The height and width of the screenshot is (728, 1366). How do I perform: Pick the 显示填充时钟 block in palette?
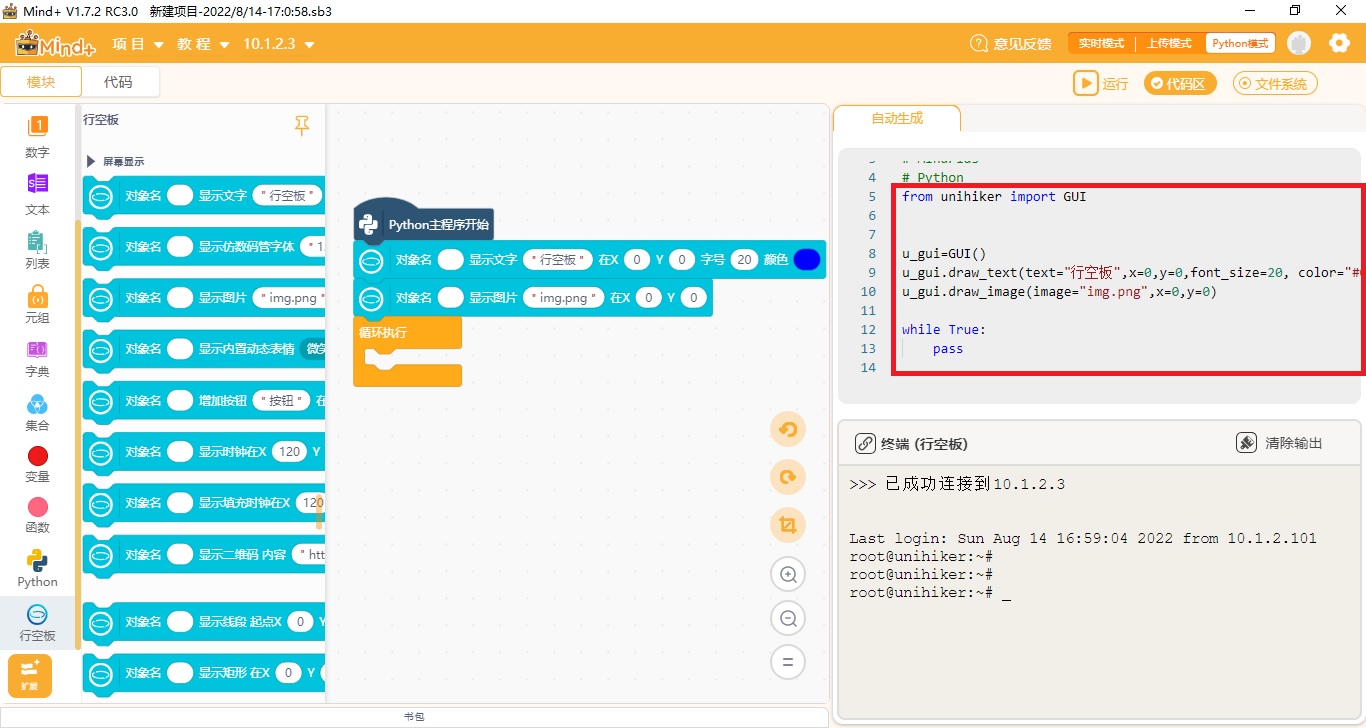point(205,503)
